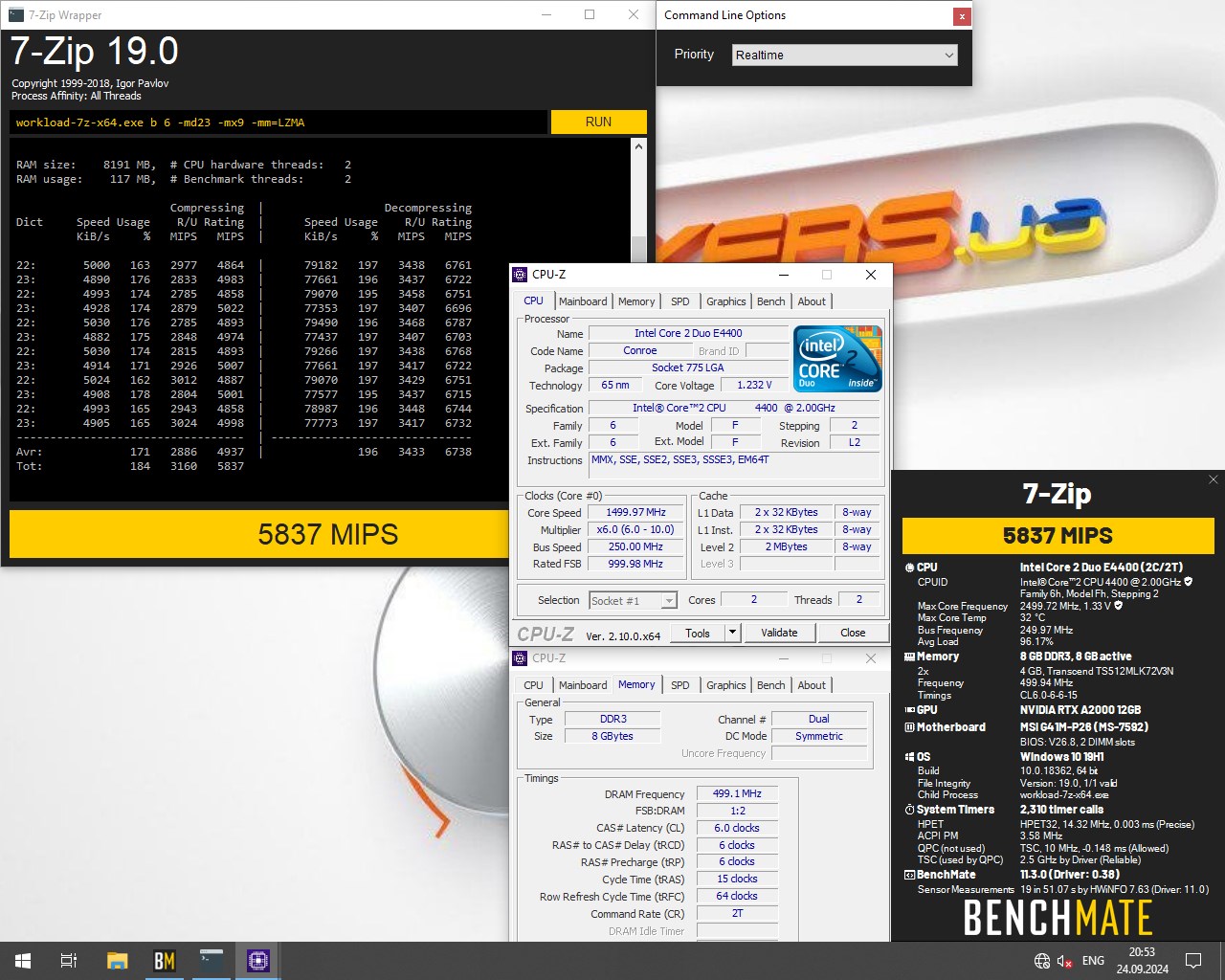
Task: Click the BENCHMATE logo at panel bottom
Action: [x=1058, y=918]
